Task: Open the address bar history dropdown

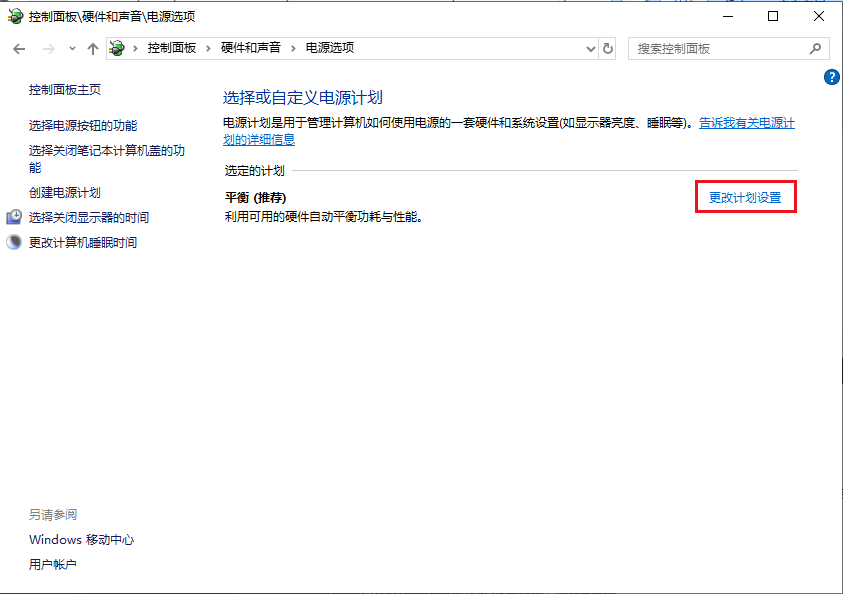Action: [x=590, y=49]
